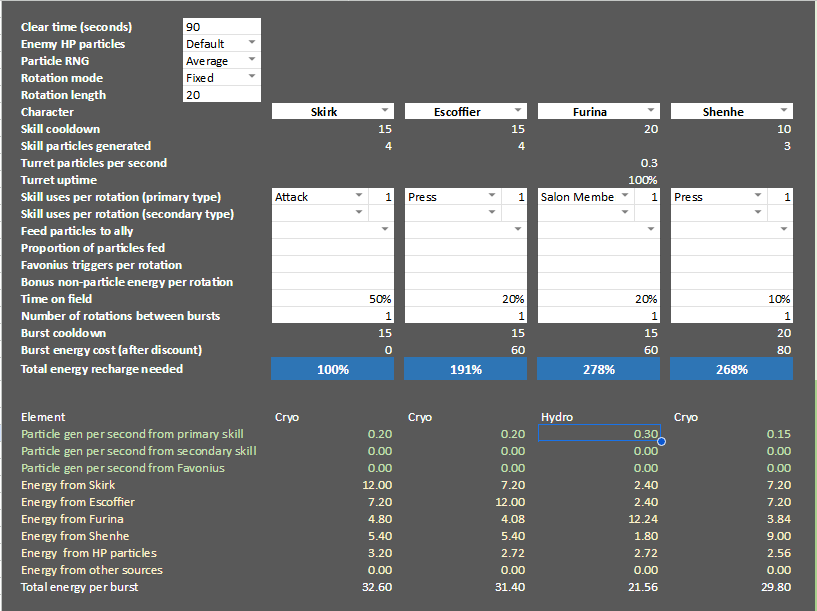
Task: Open Escoffier's Feed particles to ally dropdown
Action: (517, 229)
